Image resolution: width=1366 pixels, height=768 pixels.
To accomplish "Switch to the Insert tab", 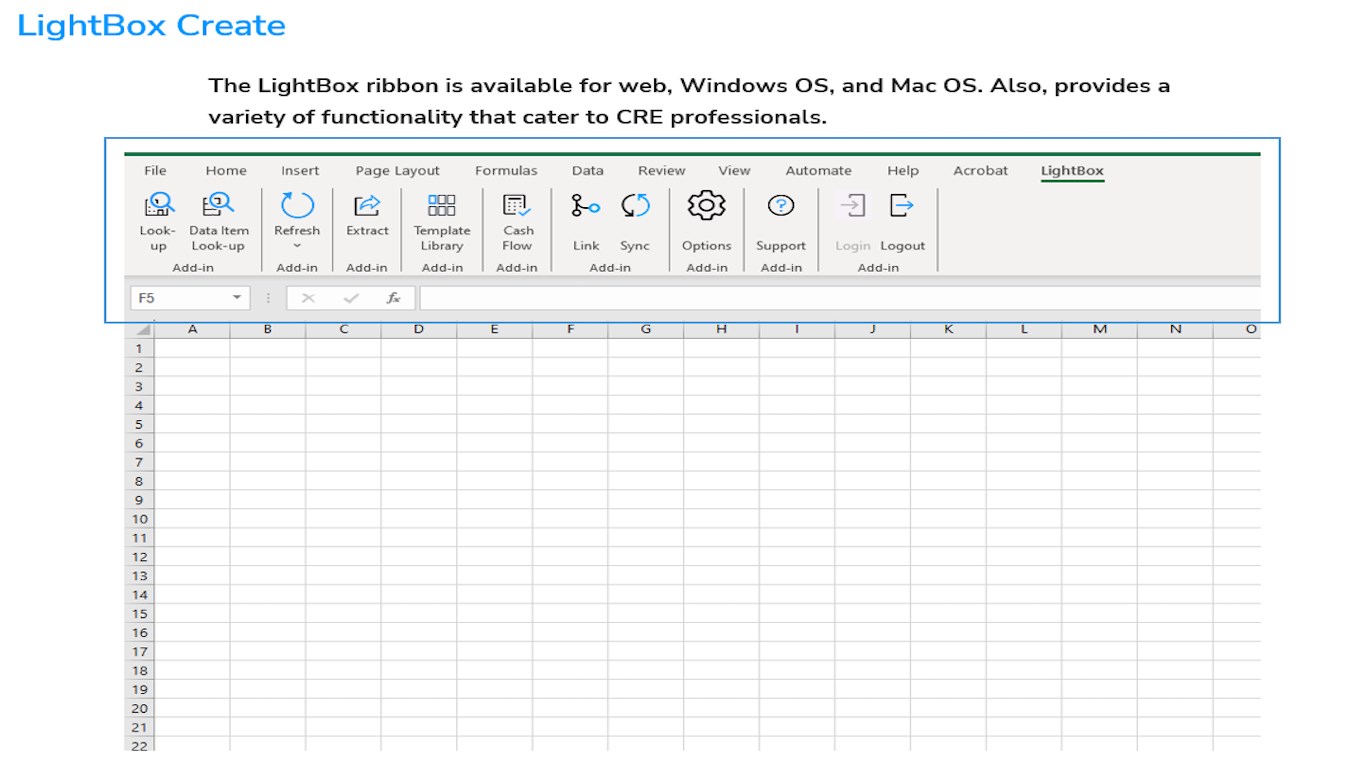I will pos(300,171).
